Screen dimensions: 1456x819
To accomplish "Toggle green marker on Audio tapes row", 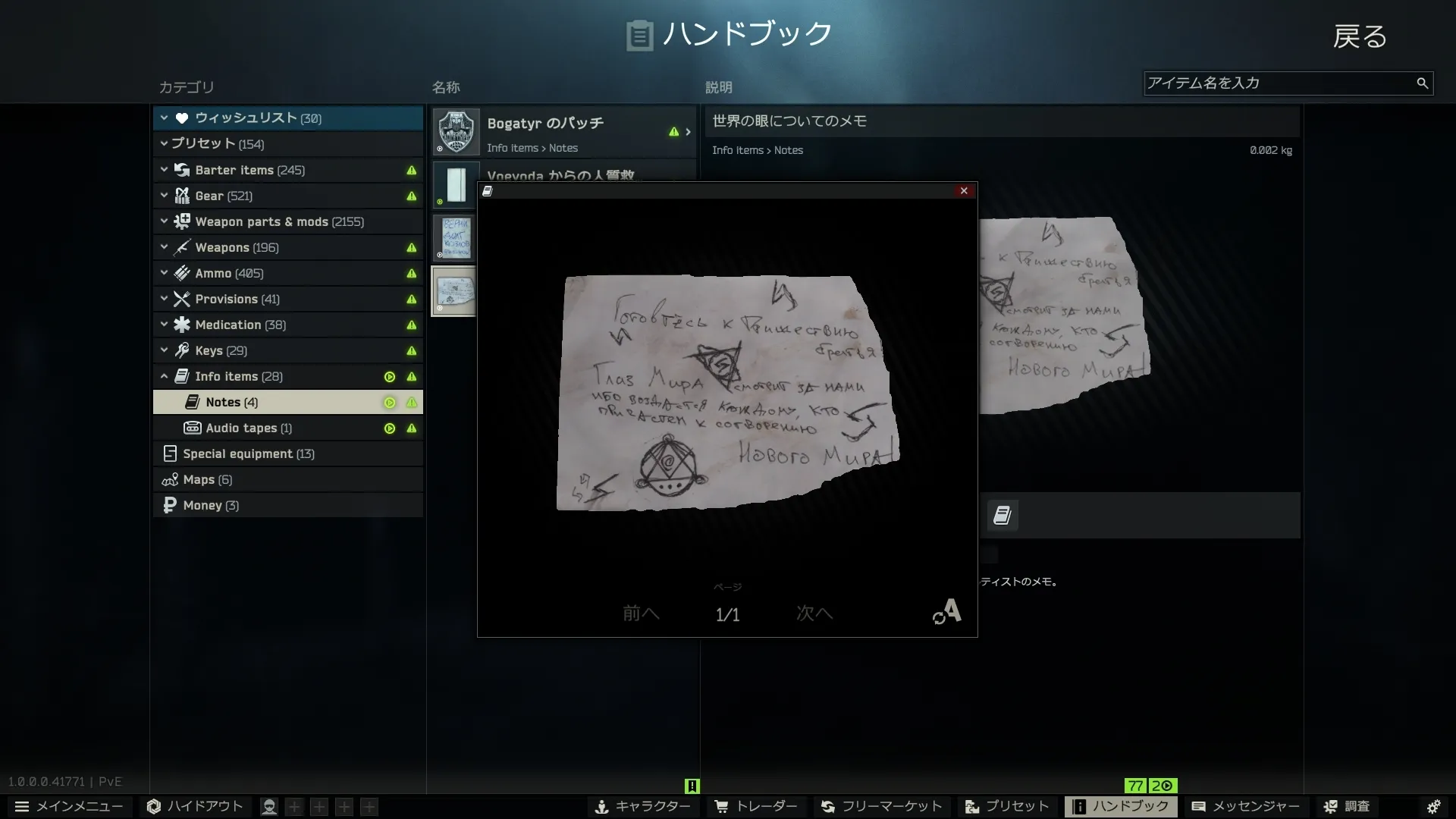I will [390, 428].
